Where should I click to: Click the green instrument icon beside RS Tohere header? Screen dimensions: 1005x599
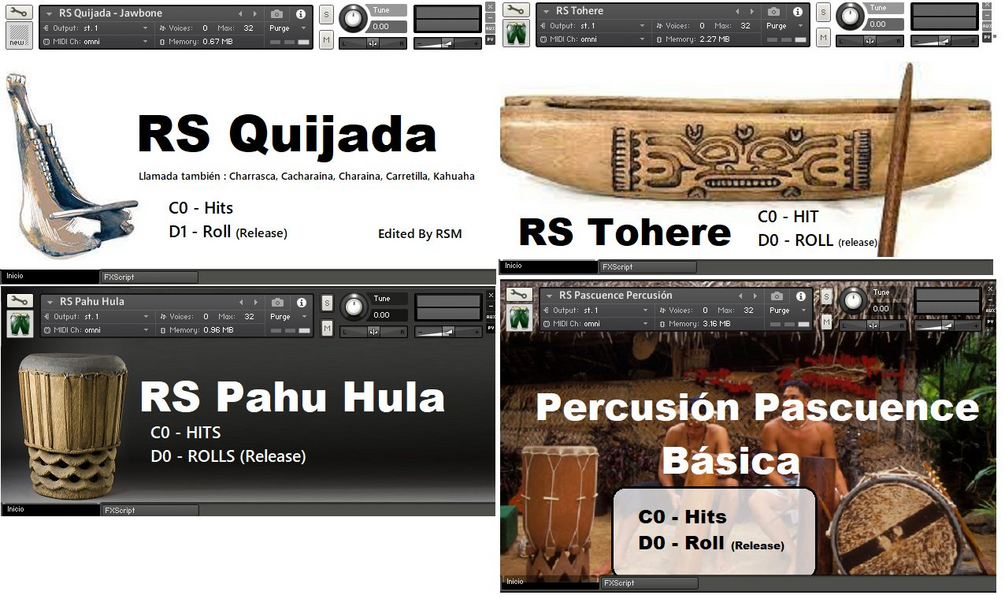[x=514, y=32]
